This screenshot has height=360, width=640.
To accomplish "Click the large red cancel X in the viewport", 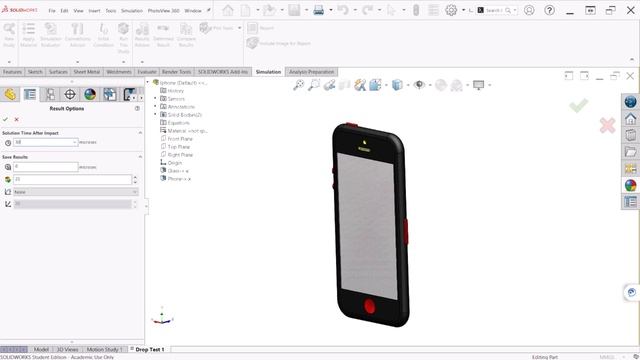I will coord(607,125).
